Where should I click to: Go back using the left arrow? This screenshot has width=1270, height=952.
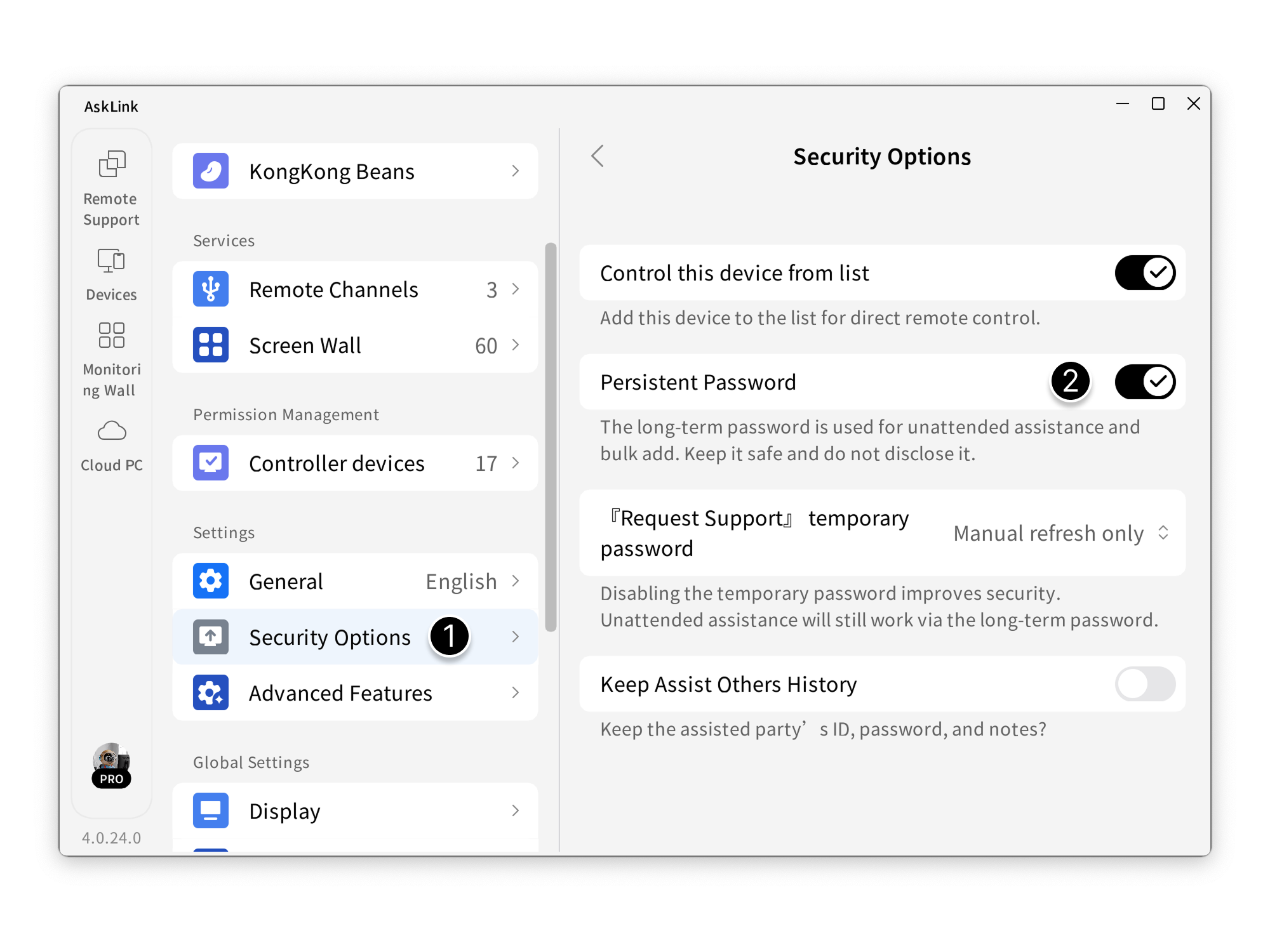point(598,156)
